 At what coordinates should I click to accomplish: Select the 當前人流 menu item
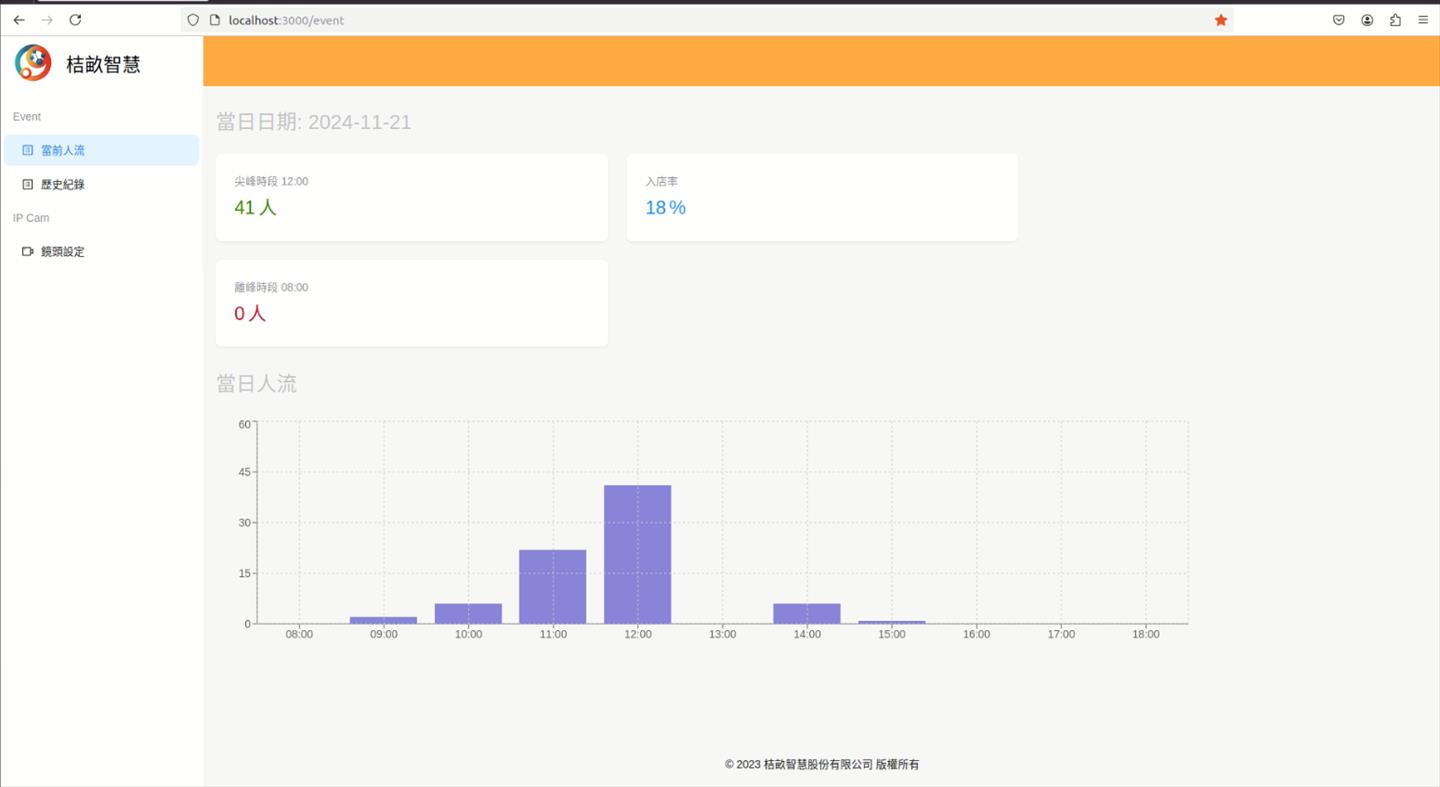coord(101,150)
